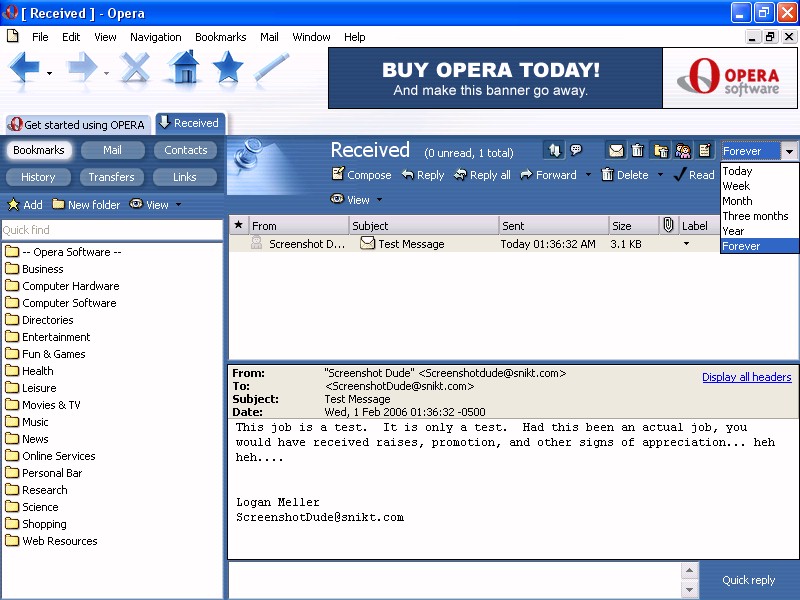Open the 'Computer Hardware' bookmark folder
This screenshot has height=600, width=800.
(x=70, y=286)
